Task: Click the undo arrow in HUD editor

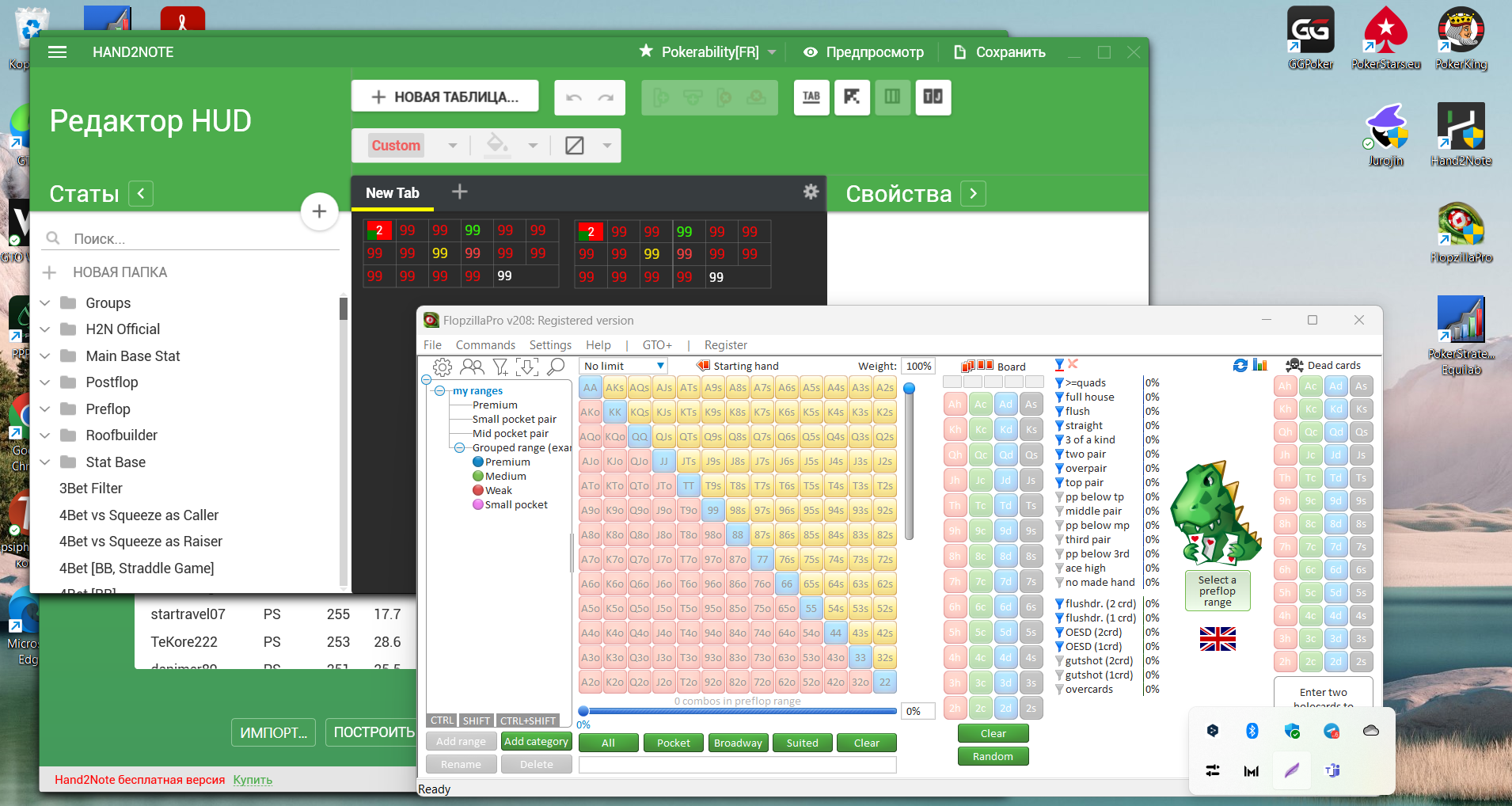Action: pyautogui.click(x=574, y=97)
